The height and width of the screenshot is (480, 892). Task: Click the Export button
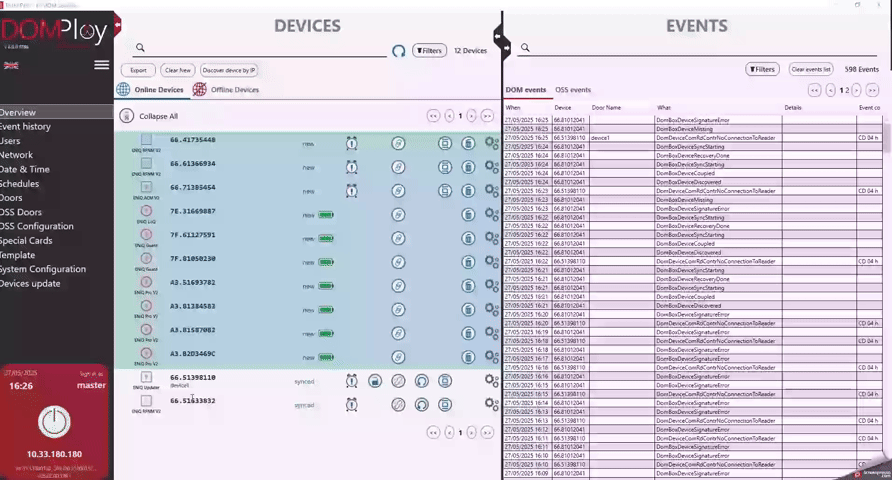pyautogui.click(x=138, y=70)
